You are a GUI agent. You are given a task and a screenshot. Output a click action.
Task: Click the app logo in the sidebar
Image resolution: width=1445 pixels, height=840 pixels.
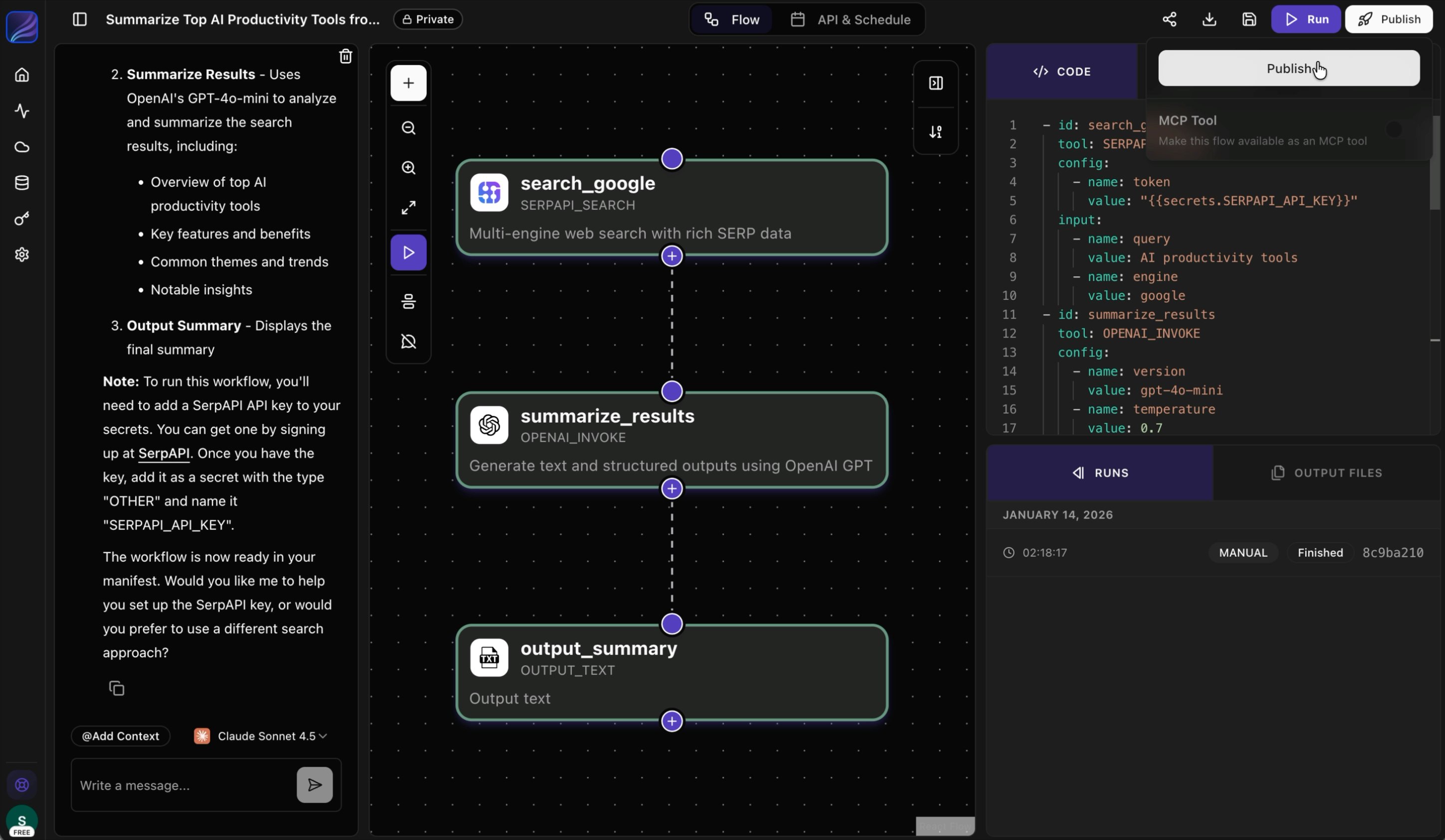pyautogui.click(x=22, y=26)
